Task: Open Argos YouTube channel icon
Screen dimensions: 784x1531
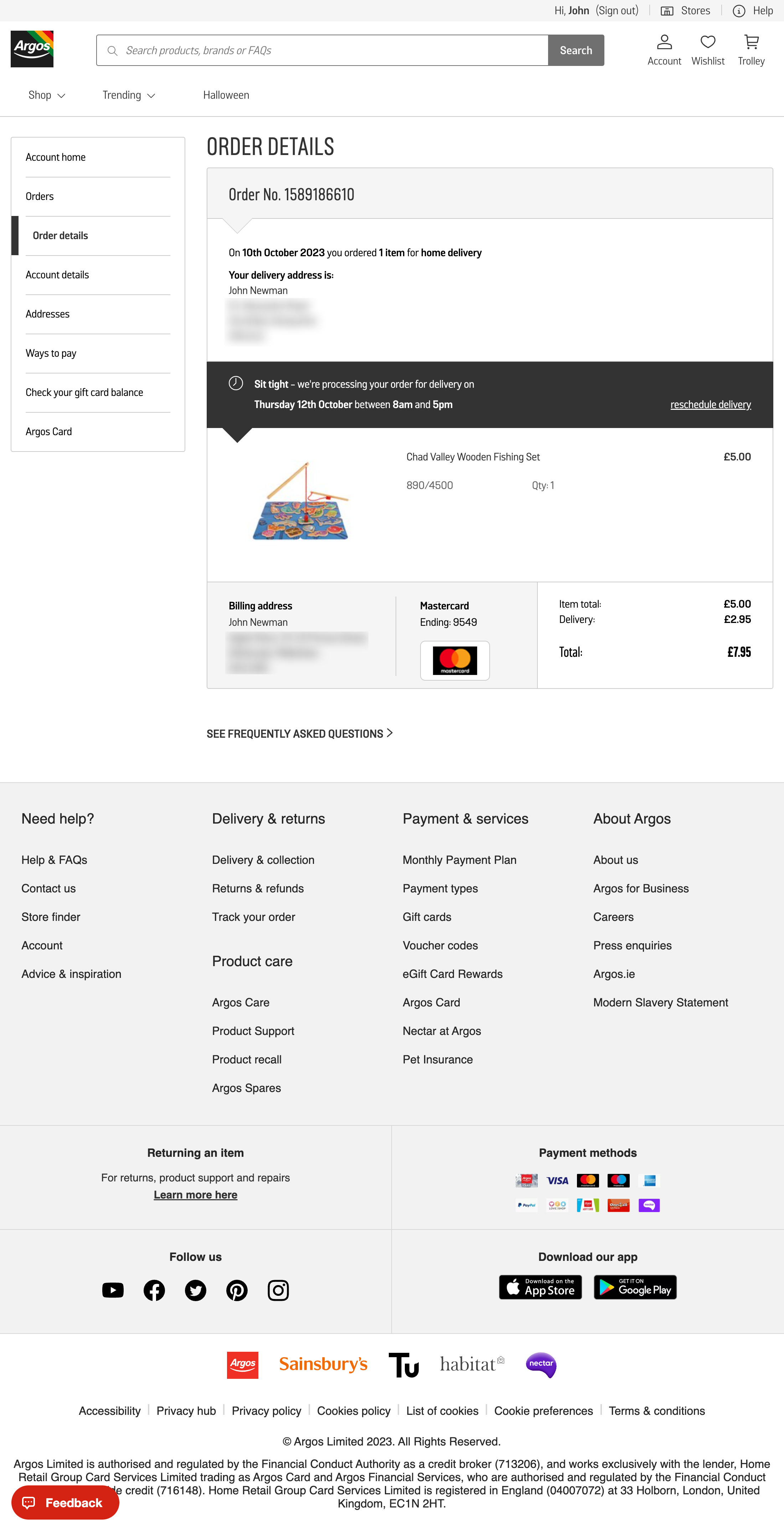Action: (112, 1290)
